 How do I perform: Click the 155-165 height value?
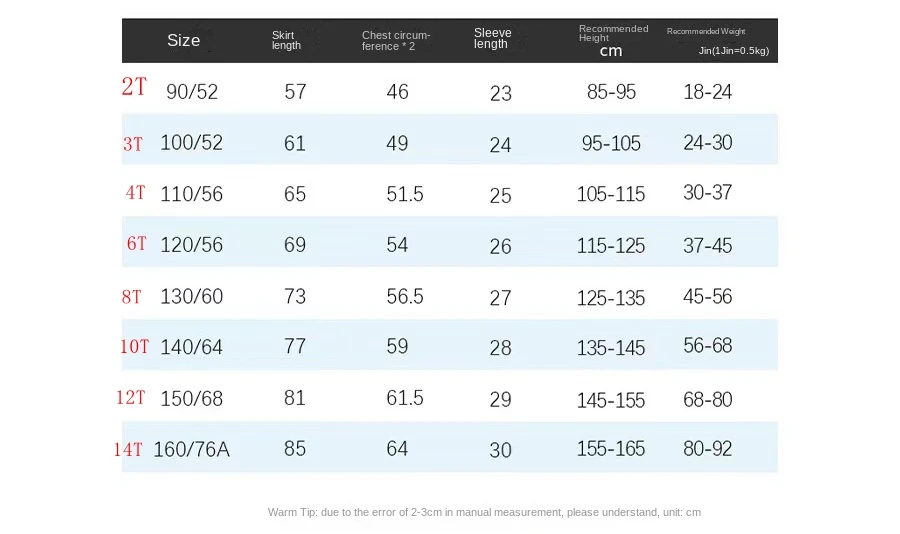(611, 448)
